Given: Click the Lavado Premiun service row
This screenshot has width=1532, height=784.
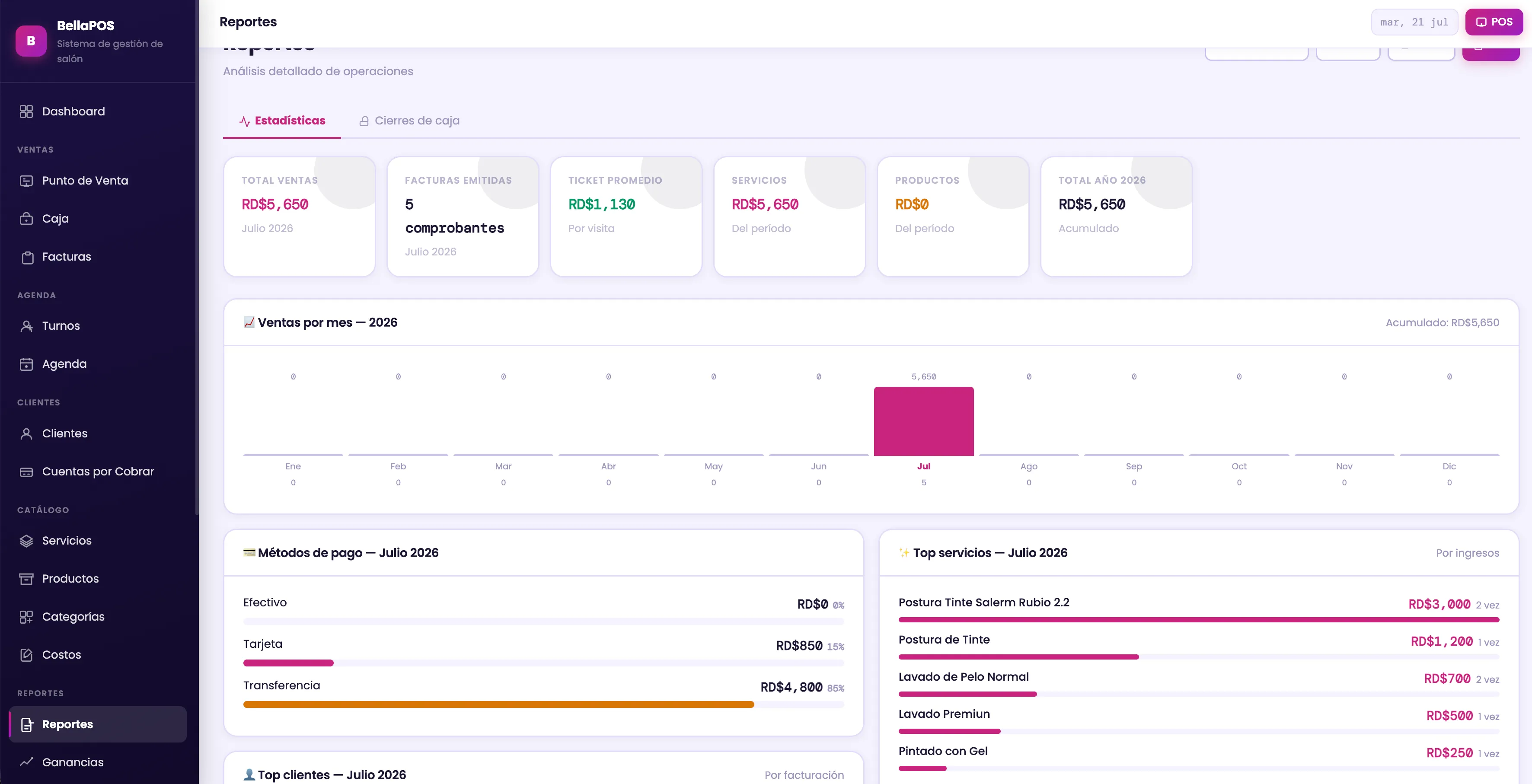Looking at the screenshot, I should [x=1199, y=722].
